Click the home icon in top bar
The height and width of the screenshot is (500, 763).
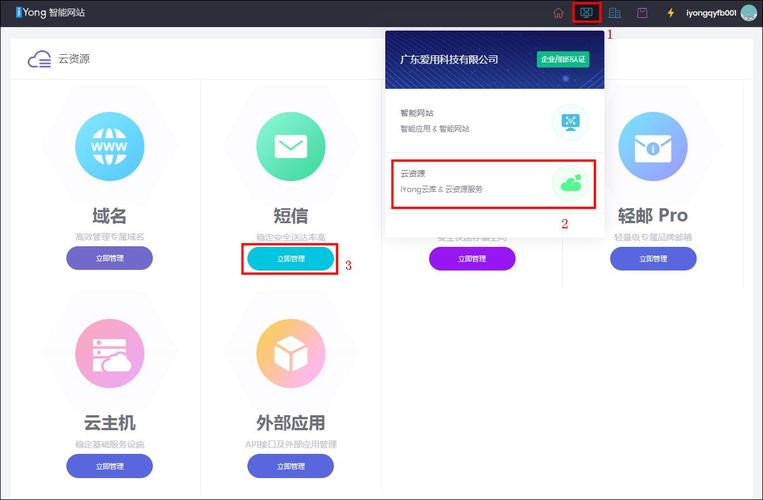[x=558, y=13]
